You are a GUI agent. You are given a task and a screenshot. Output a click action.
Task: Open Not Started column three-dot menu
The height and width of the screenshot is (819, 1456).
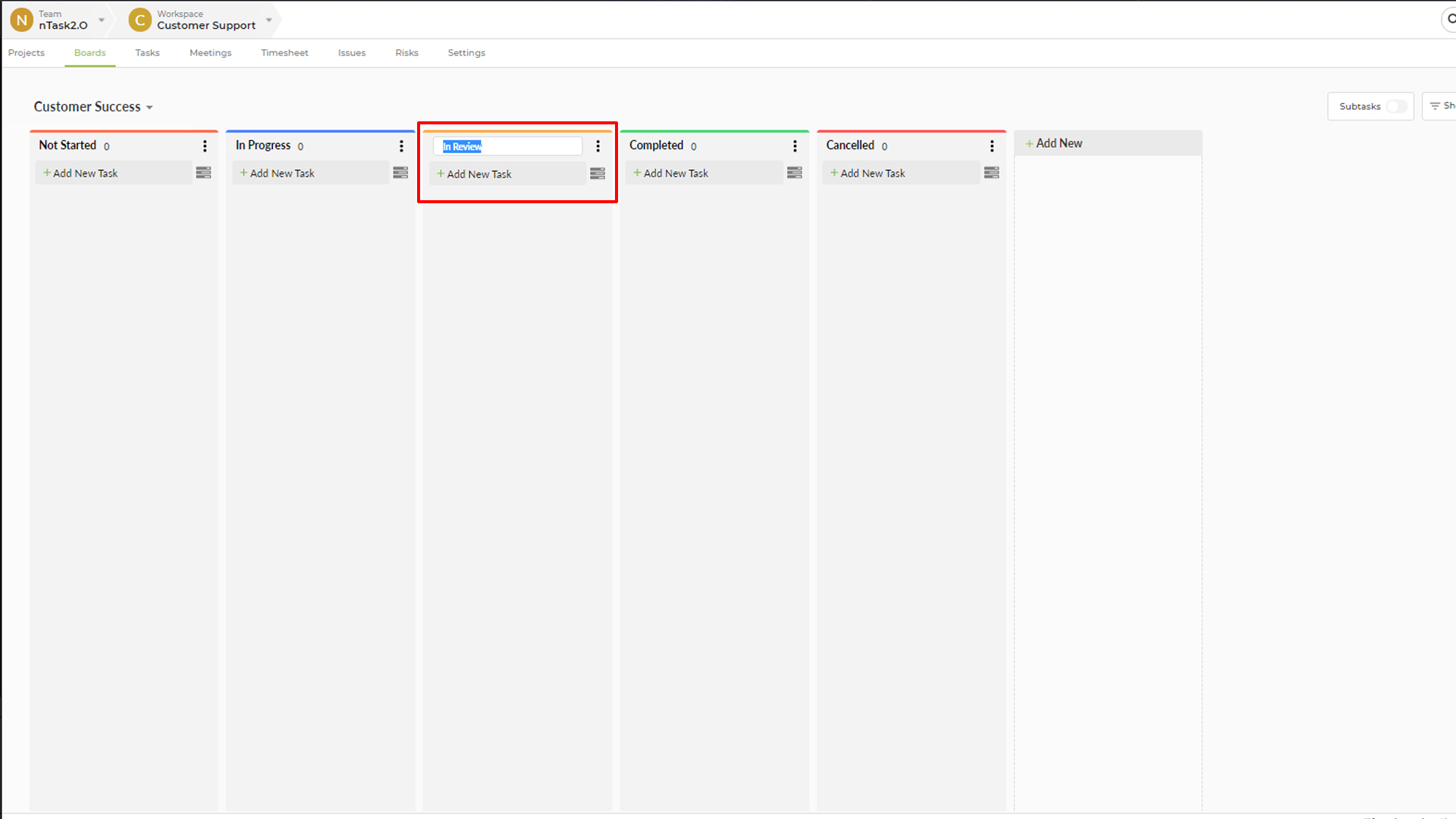coord(205,146)
